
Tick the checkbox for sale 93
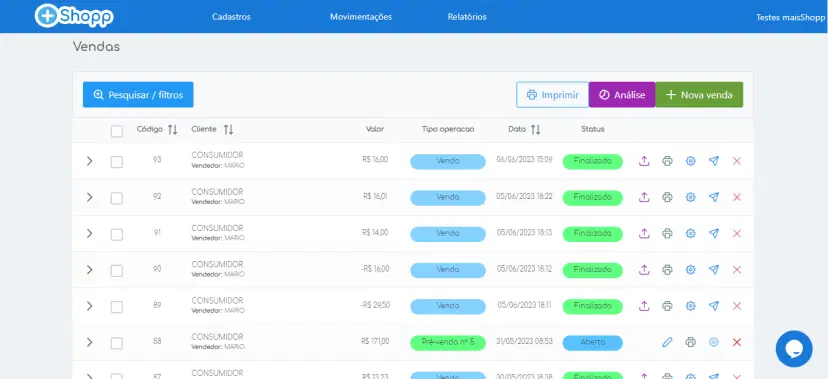click(x=117, y=162)
